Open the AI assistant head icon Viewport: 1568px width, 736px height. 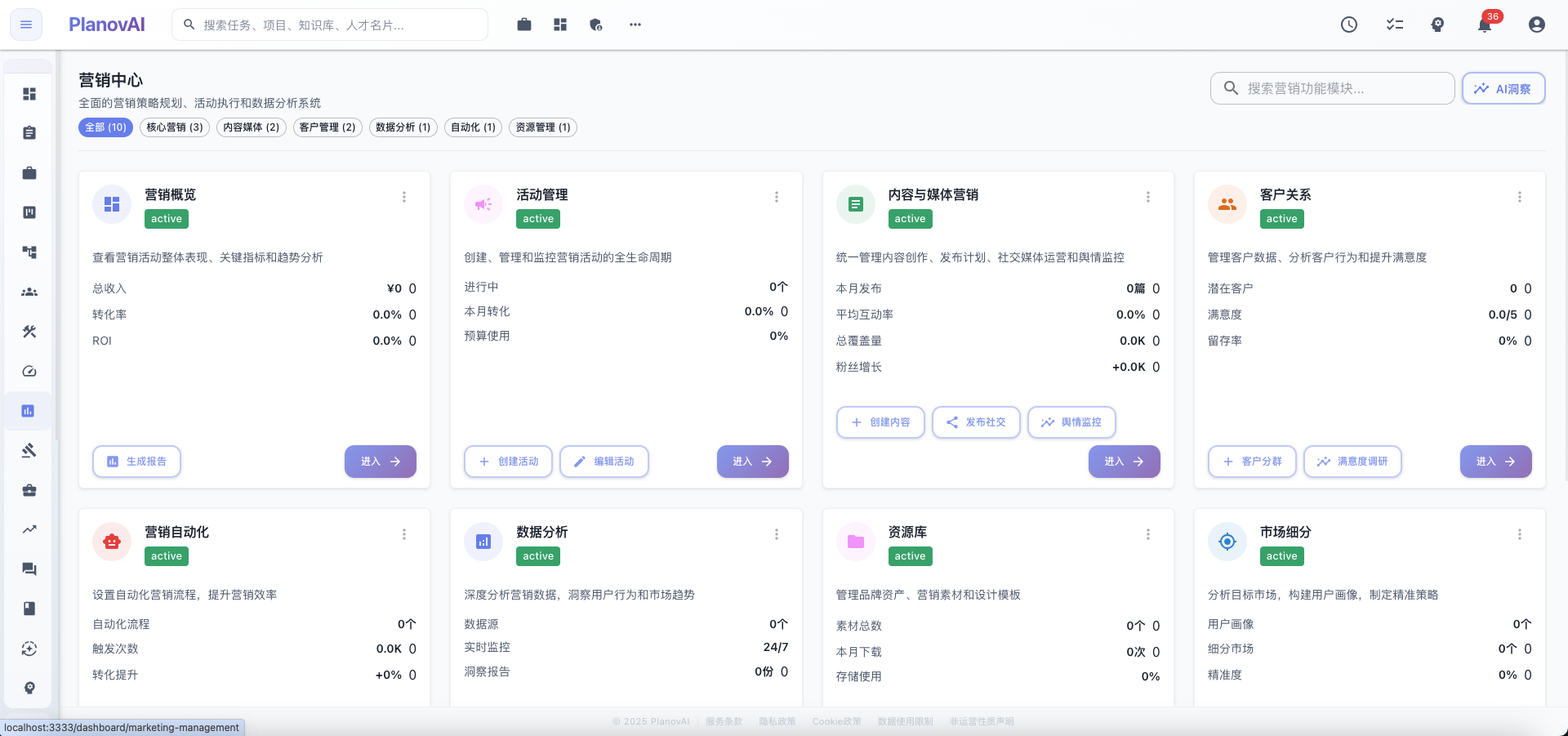pos(1438,25)
